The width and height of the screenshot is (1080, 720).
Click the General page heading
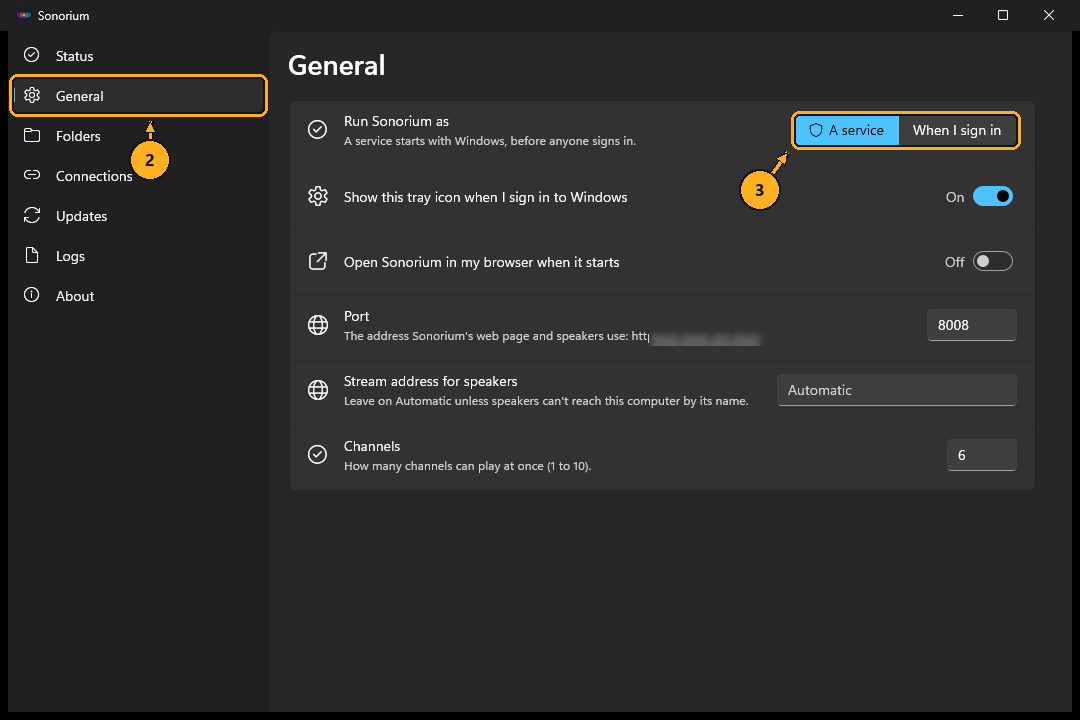point(337,65)
